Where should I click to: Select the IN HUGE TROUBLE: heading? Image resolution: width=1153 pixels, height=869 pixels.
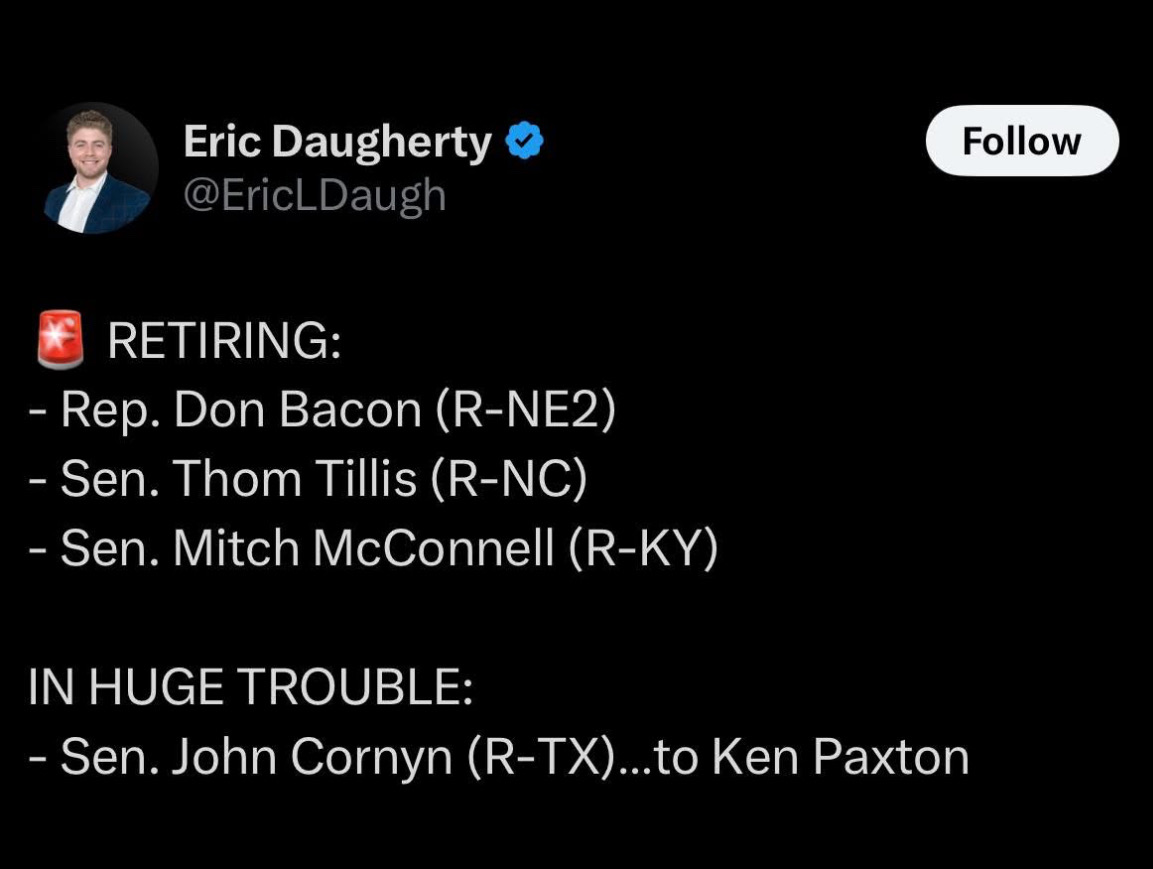click(250, 687)
